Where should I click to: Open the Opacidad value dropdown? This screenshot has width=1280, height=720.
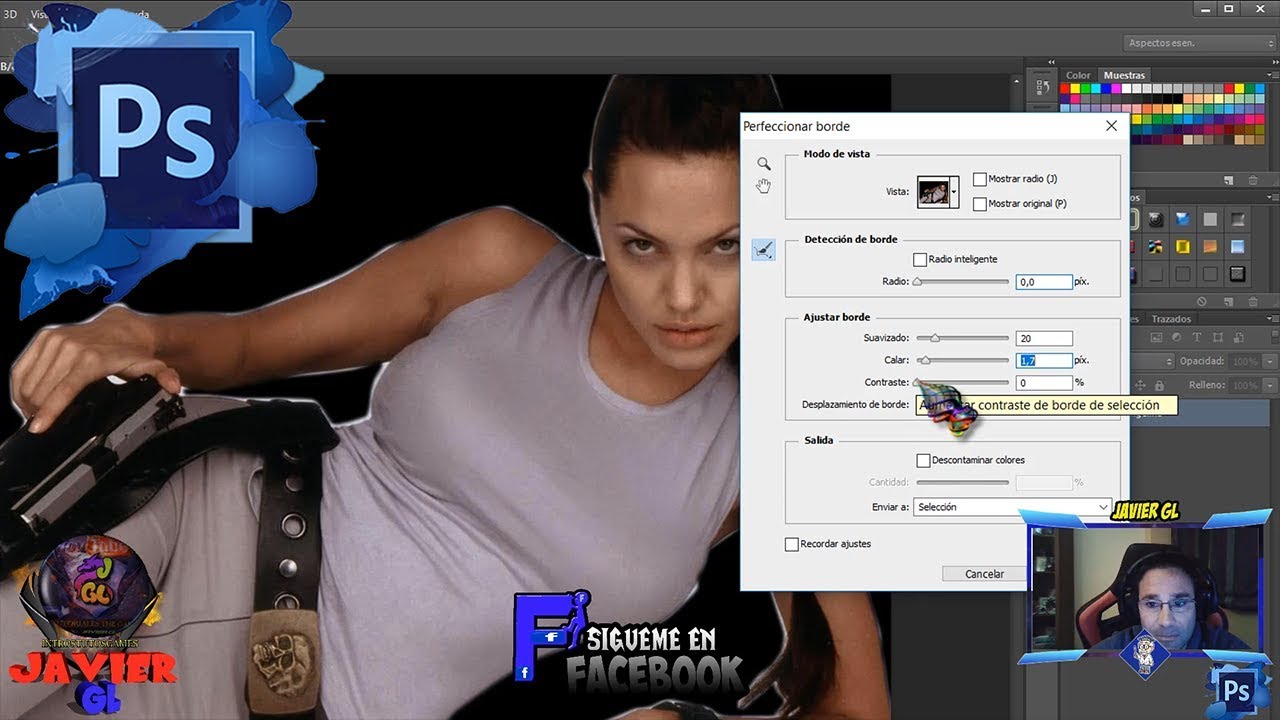click(1269, 361)
